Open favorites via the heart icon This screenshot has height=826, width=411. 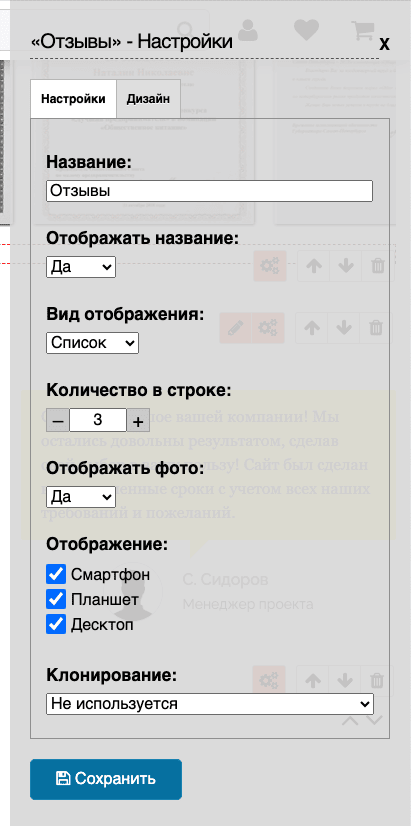(307, 30)
